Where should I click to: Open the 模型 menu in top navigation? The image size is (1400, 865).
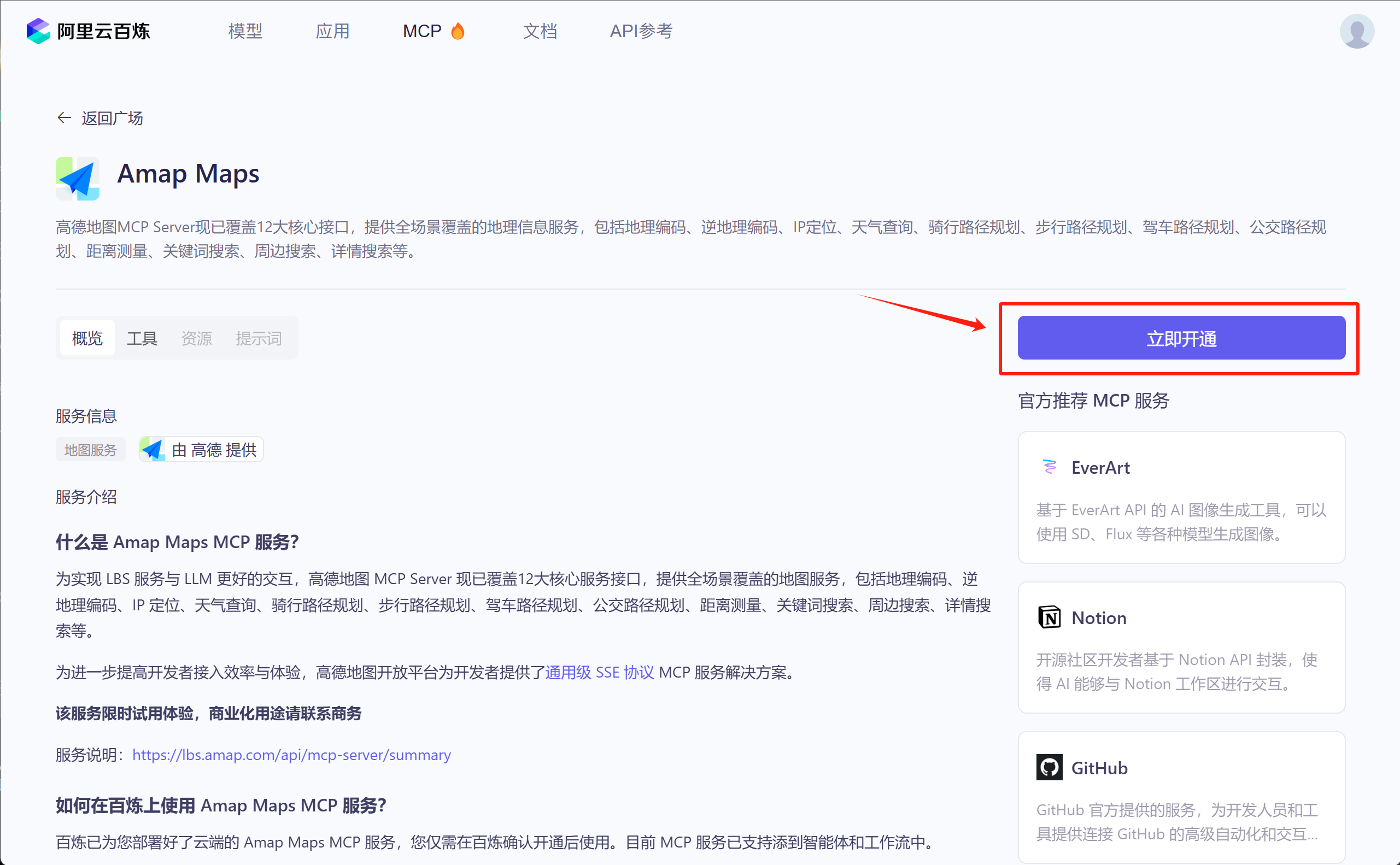pyautogui.click(x=245, y=31)
